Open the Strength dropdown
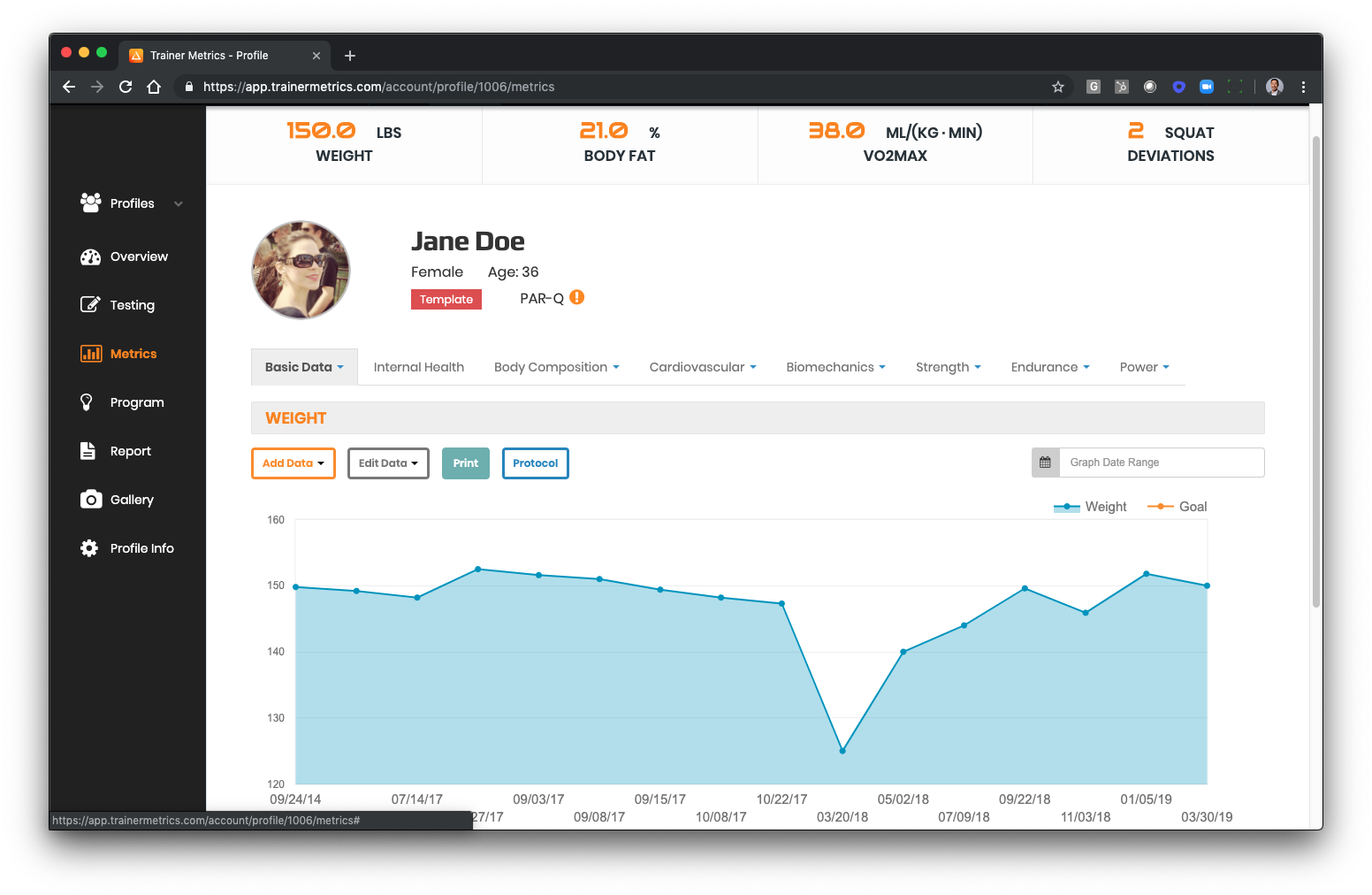This screenshot has width=1372, height=895. [949, 367]
